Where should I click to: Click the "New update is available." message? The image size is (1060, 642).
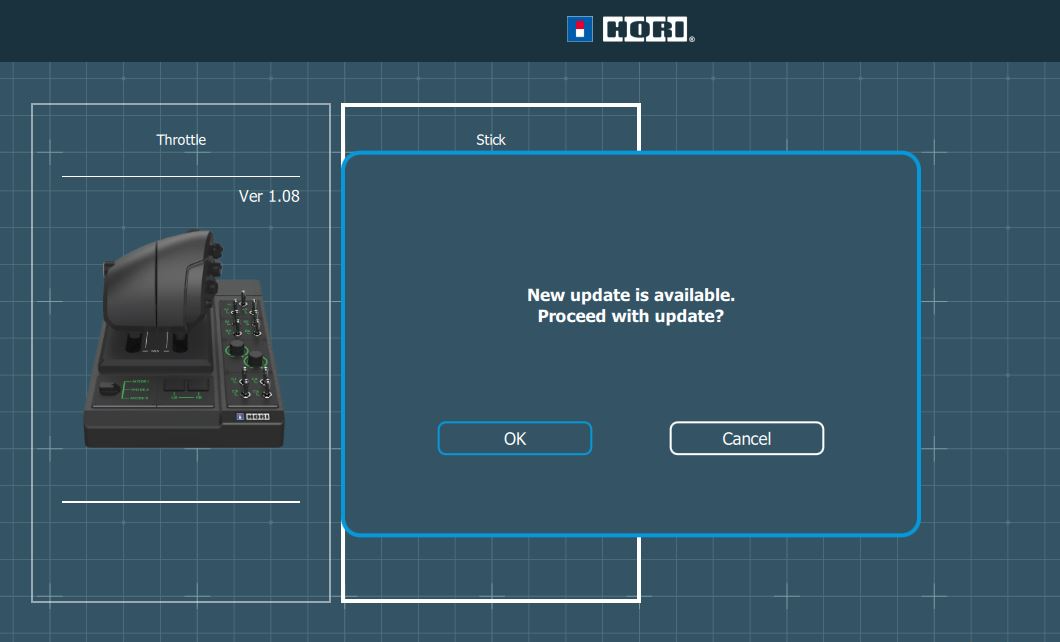pos(630,296)
